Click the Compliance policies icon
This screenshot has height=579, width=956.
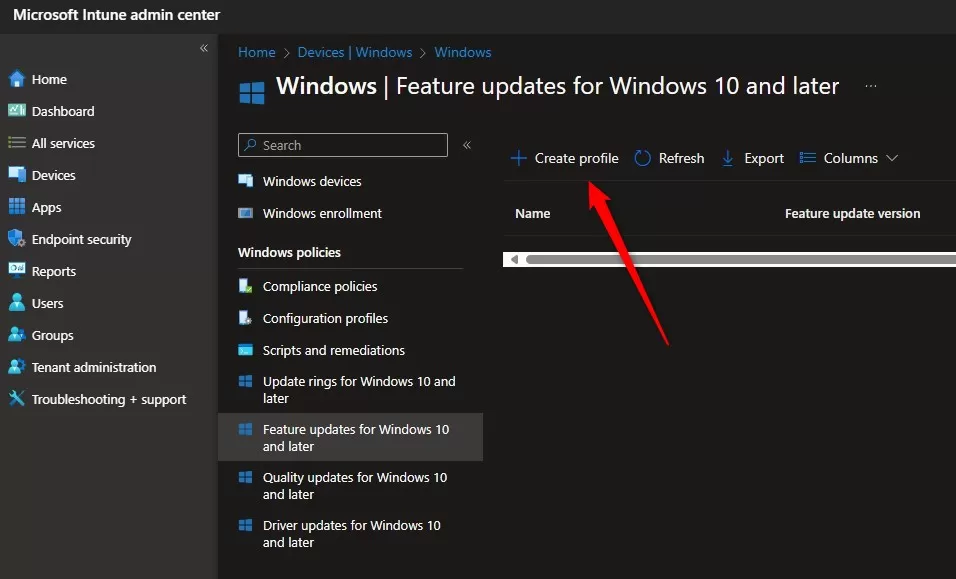(x=246, y=286)
